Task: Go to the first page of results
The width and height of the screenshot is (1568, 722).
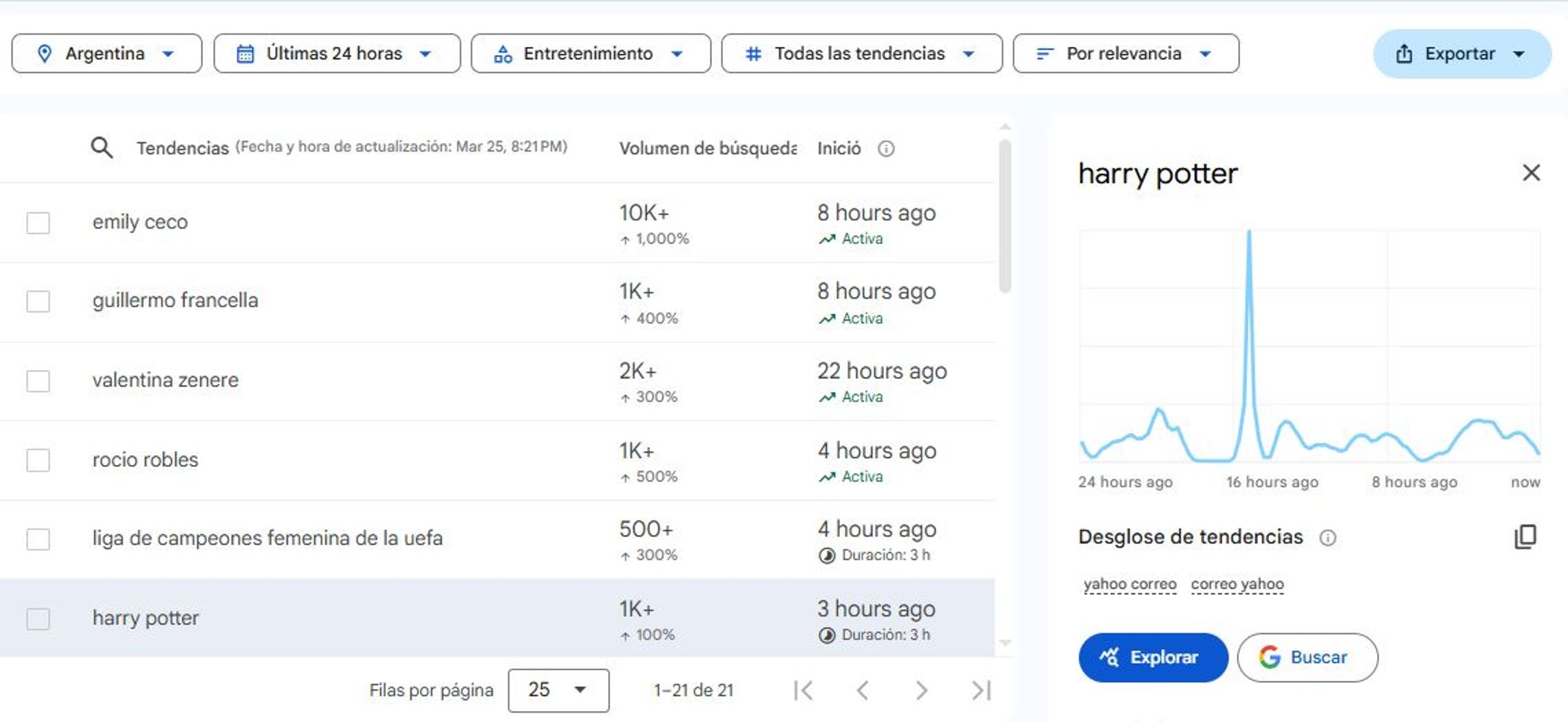Action: 803,690
